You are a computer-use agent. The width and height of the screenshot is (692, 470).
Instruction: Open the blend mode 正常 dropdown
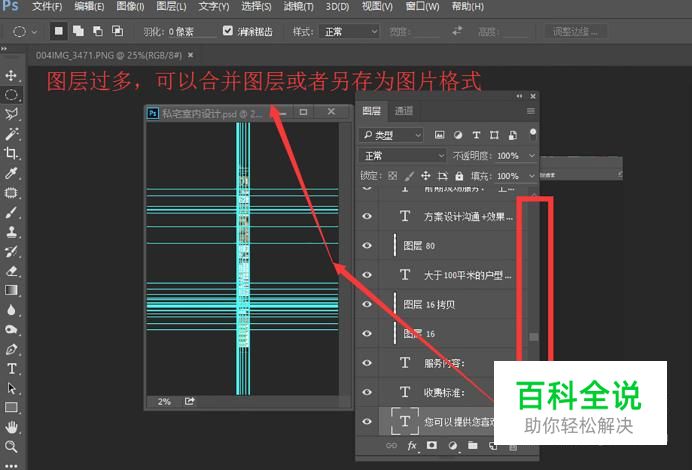[402, 156]
